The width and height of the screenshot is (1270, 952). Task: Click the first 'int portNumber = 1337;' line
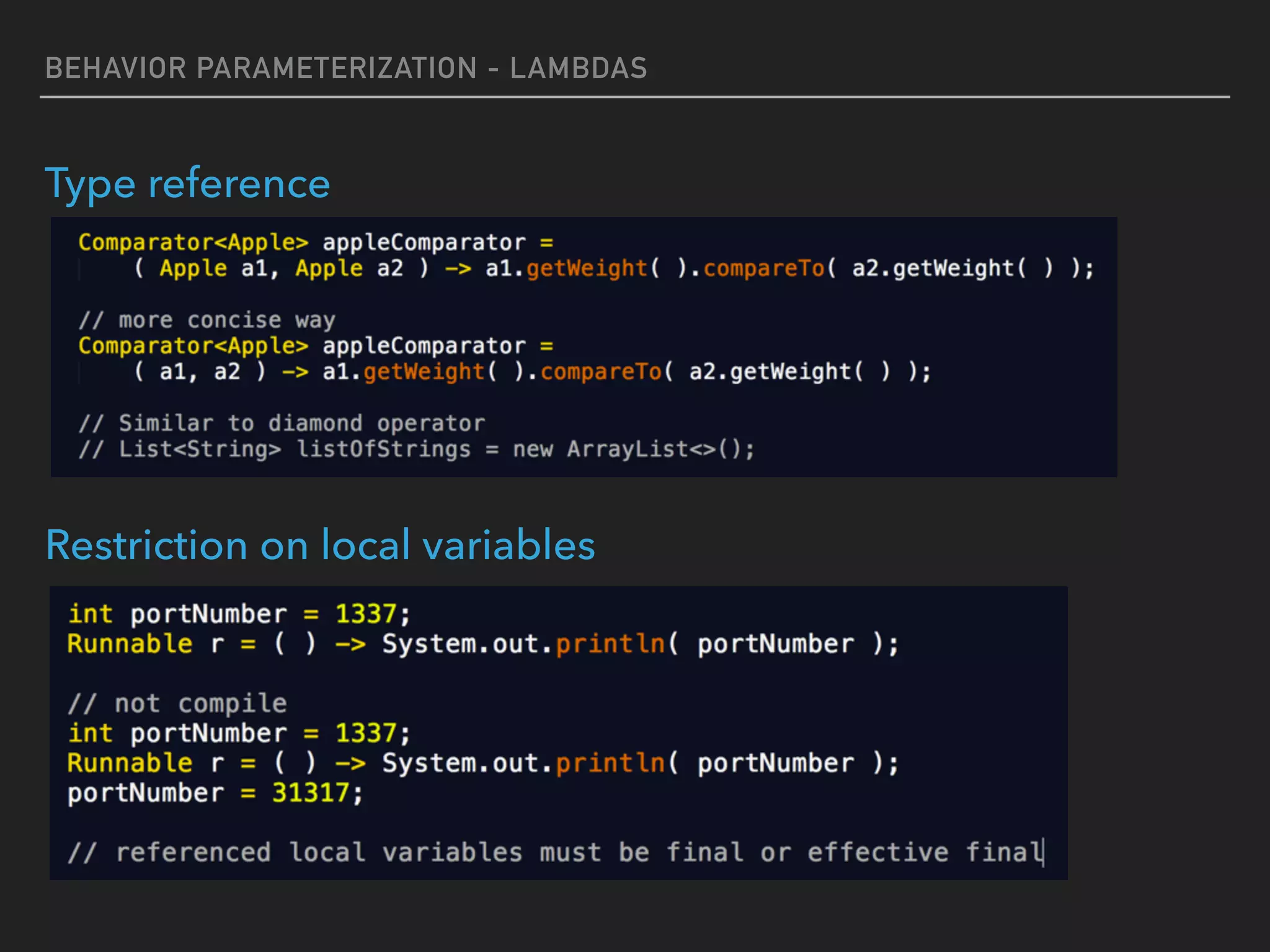[x=239, y=614]
